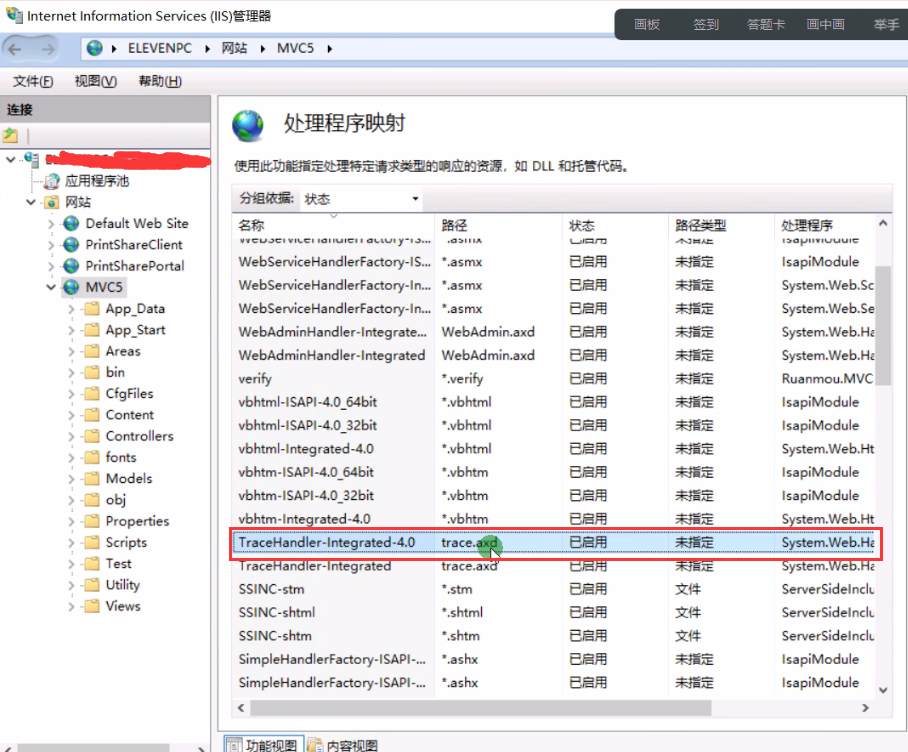Click the 画中画 button in overlay bar
The image size is (908, 752).
pyautogui.click(x=825, y=24)
